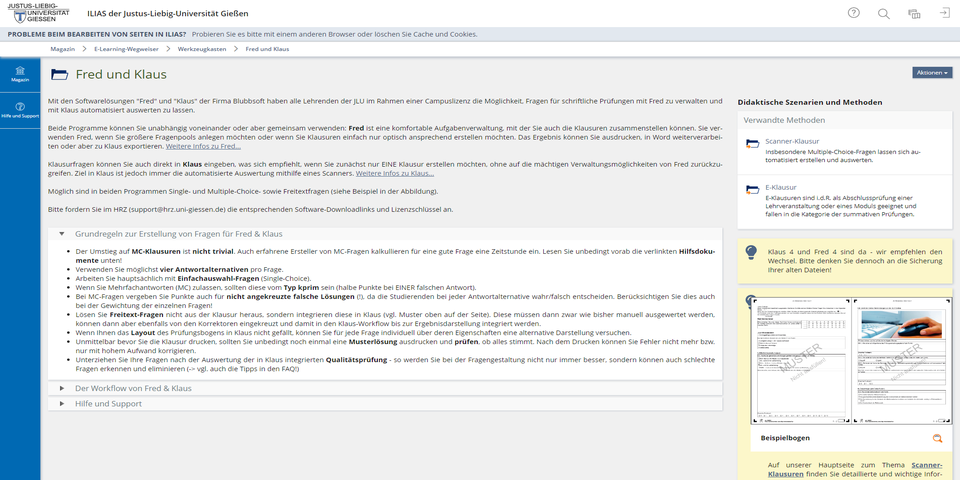Click the Scanner-Klausur folder icon
Viewport: 960px width, 480px height.
752,144
